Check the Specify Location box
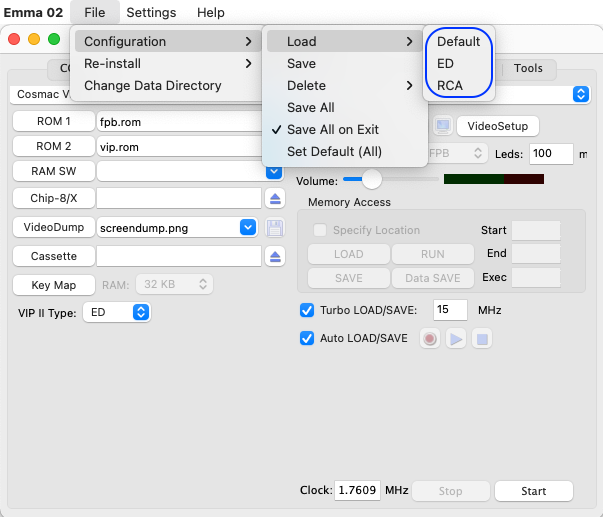Image resolution: width=603 pixels, height=517 pixels. pyautogui.click(x=320, y=230)
